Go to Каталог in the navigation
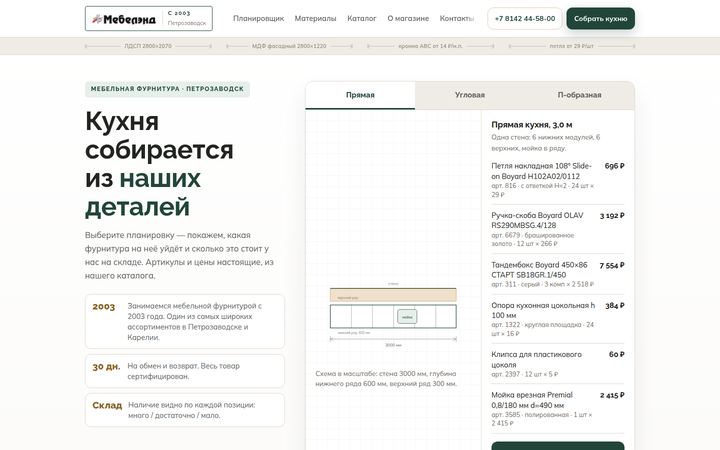This screenshot has height=450, width=720. click(361, 18)
